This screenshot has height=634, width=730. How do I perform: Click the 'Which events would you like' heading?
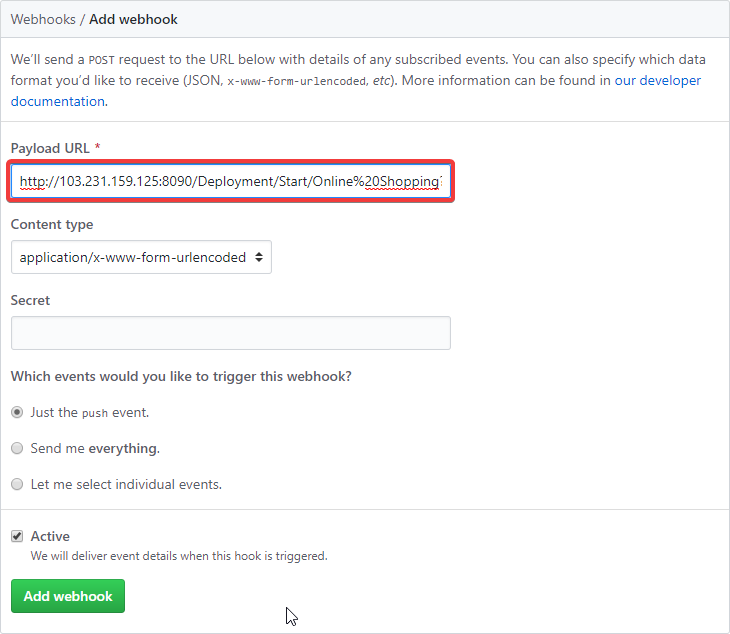pos(181,376)
